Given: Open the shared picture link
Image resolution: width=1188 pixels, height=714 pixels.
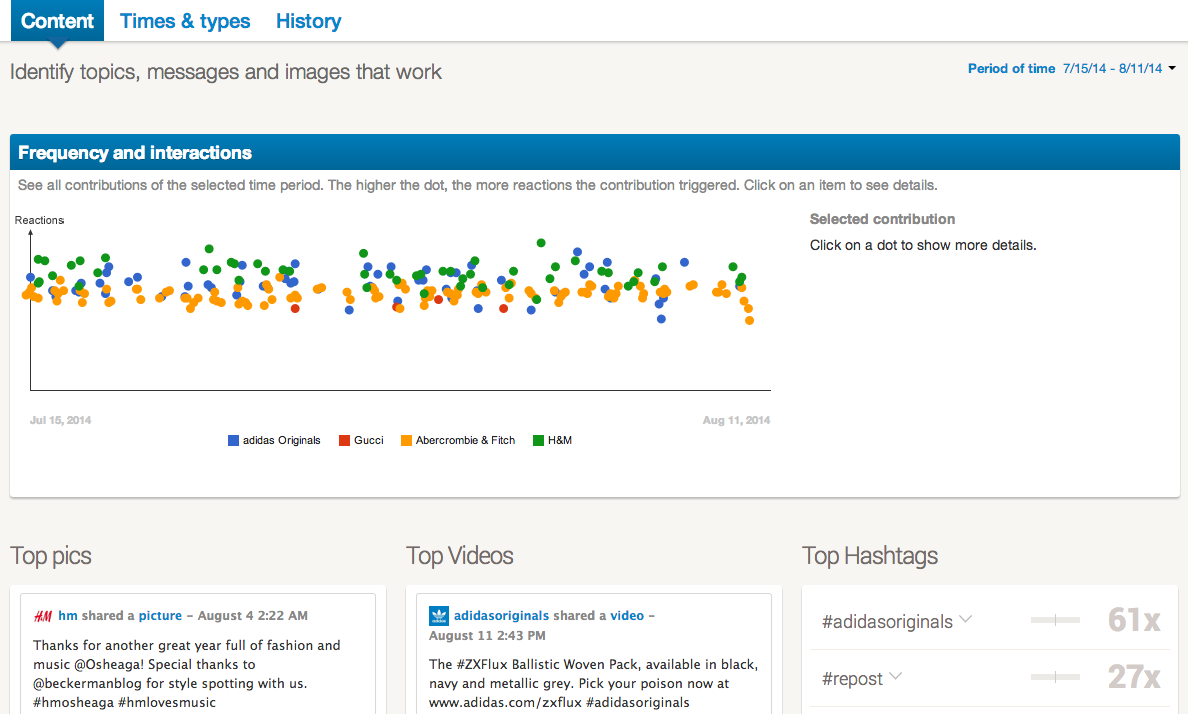Looking at the screenshot, I should [160, 615].
